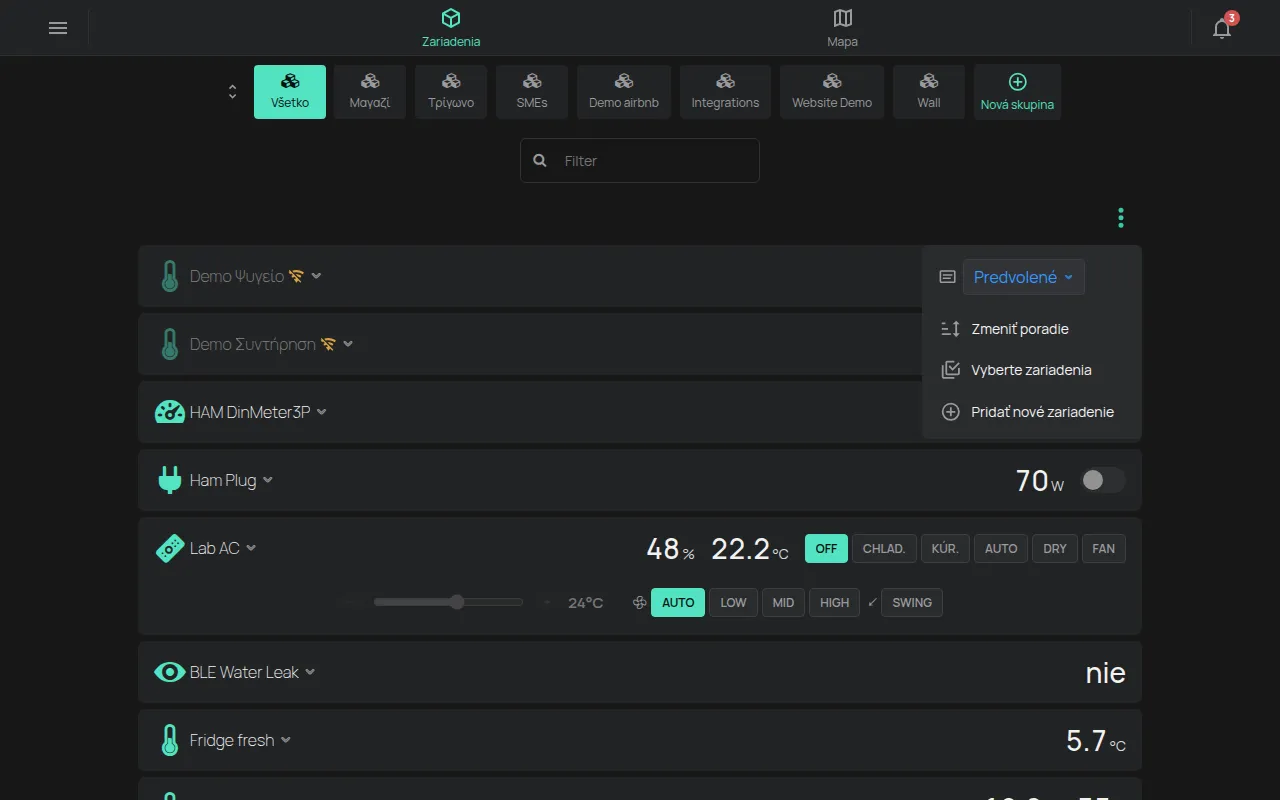The image size is (1280, 800).
Task: Expand the Ham Plug device chevron
Action: 267,480
